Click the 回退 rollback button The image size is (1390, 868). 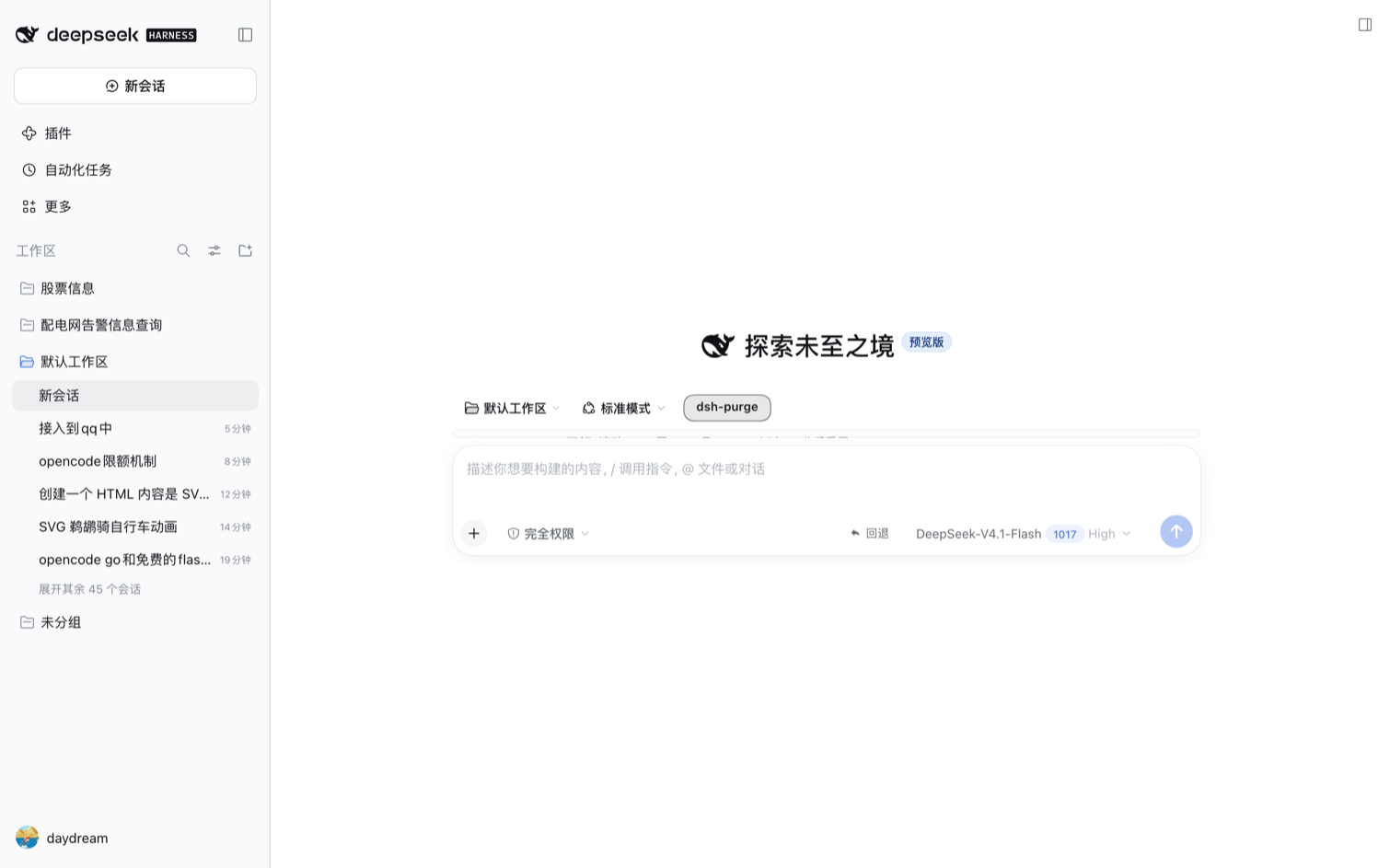point(869,534)
